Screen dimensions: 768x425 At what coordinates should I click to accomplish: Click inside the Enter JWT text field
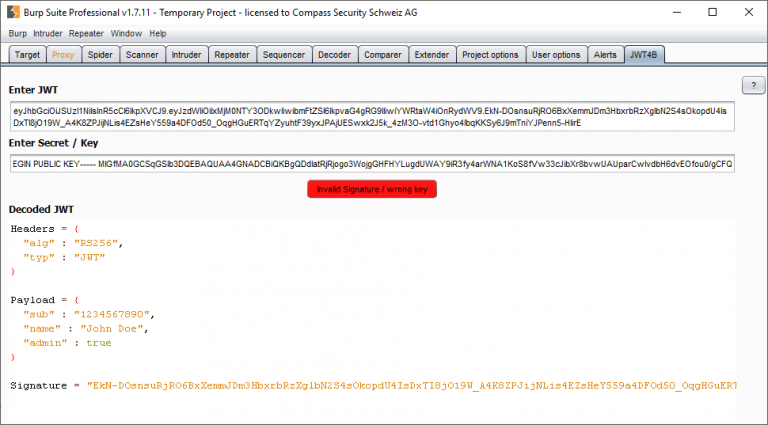point(372,117)
